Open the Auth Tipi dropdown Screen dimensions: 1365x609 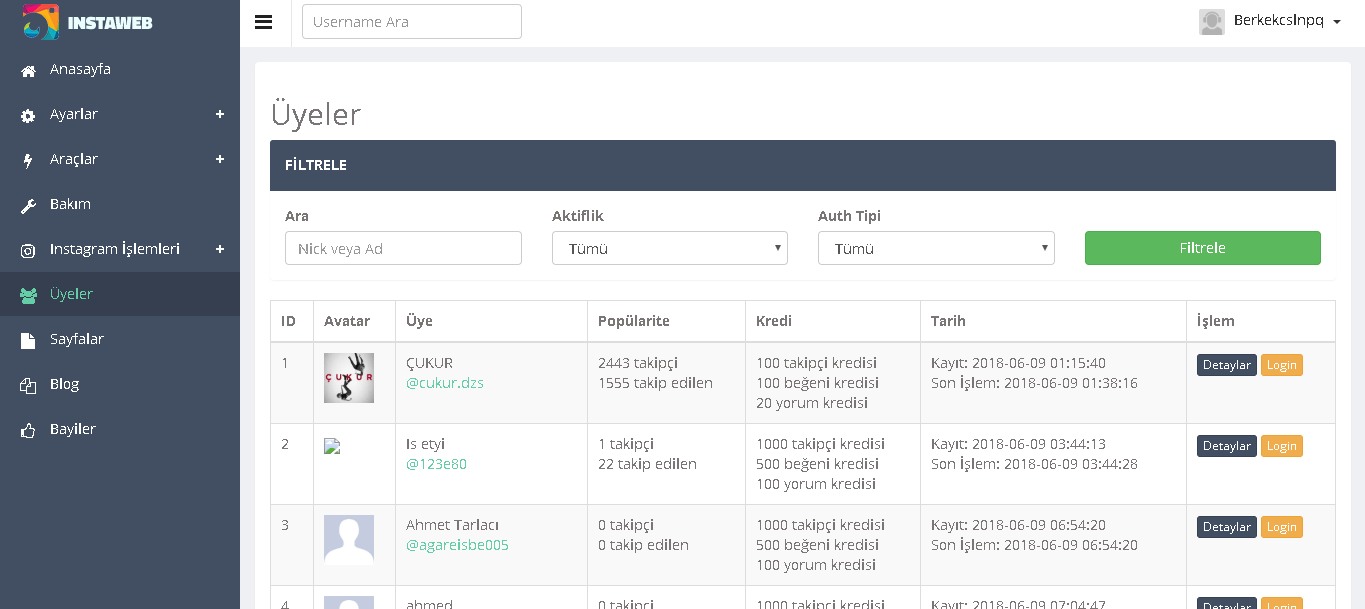pos(936,248)
